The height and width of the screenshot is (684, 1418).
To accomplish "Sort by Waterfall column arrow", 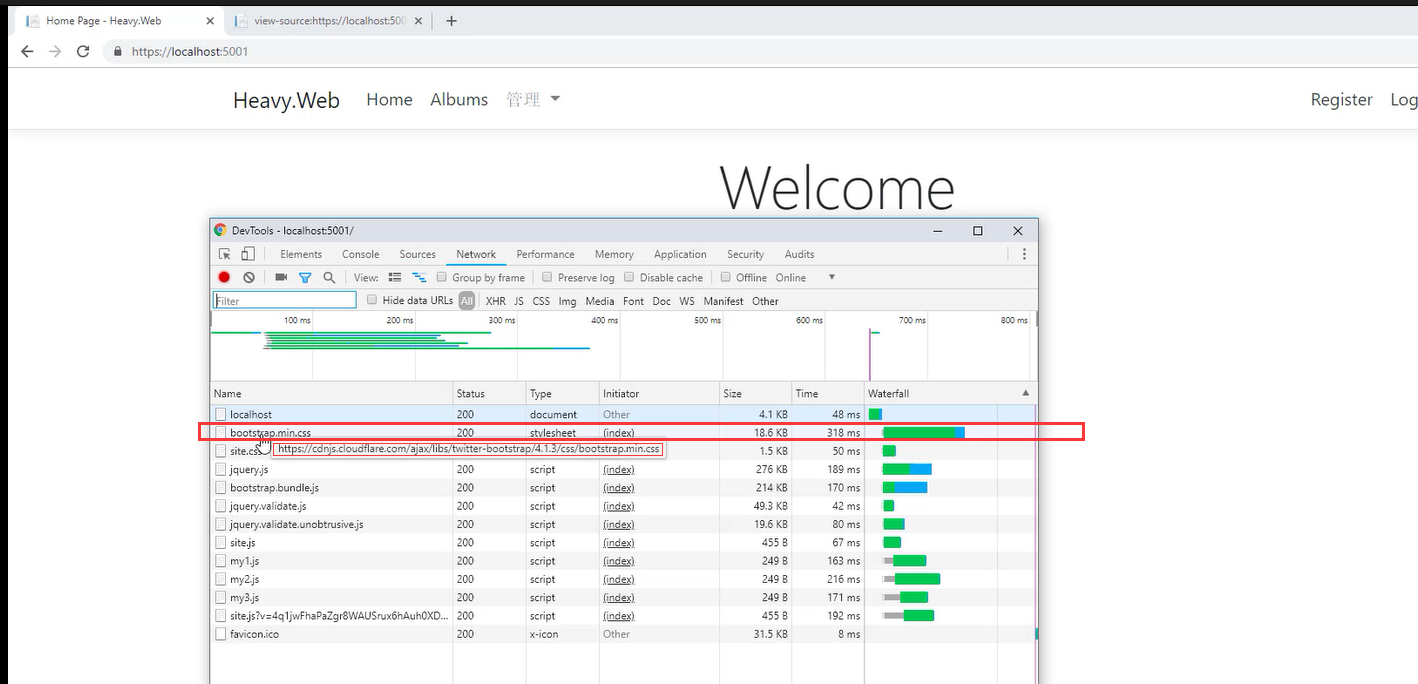I will coord(1025,393).
